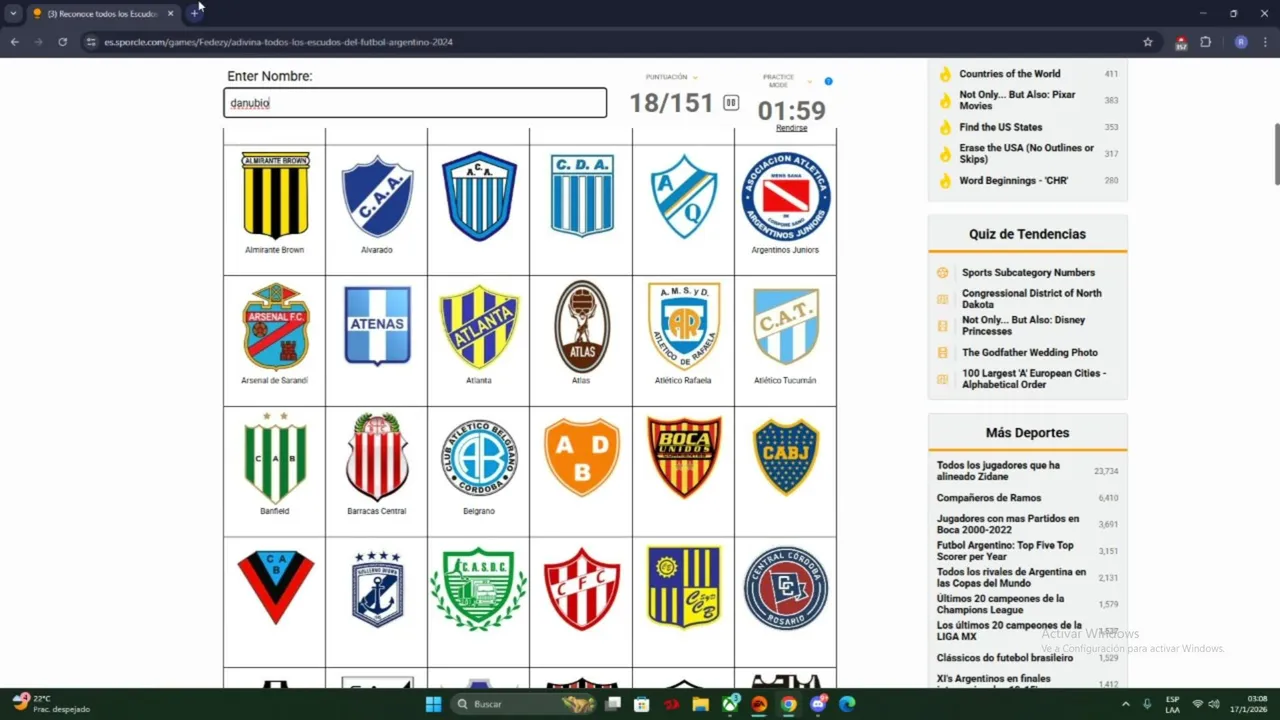Click the Banfield crest
The width and height of the screenshot is (1280, 720).
(x=275, y=457)
